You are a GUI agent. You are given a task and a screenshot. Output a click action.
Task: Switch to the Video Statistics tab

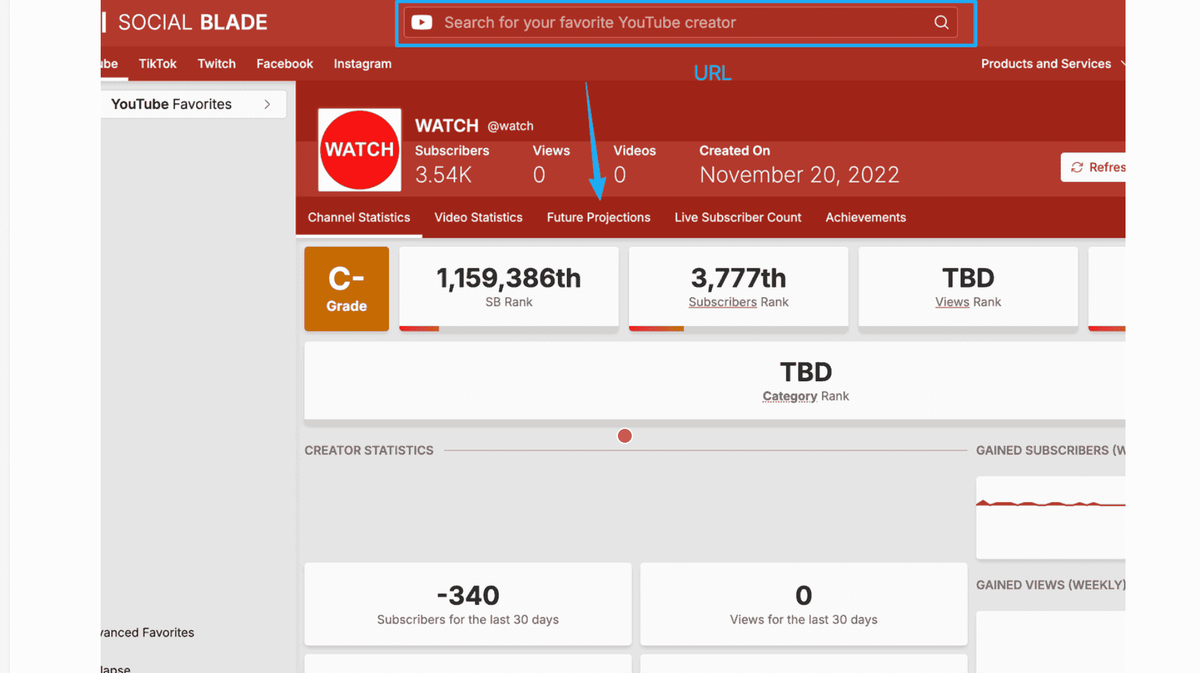[478, 217]
